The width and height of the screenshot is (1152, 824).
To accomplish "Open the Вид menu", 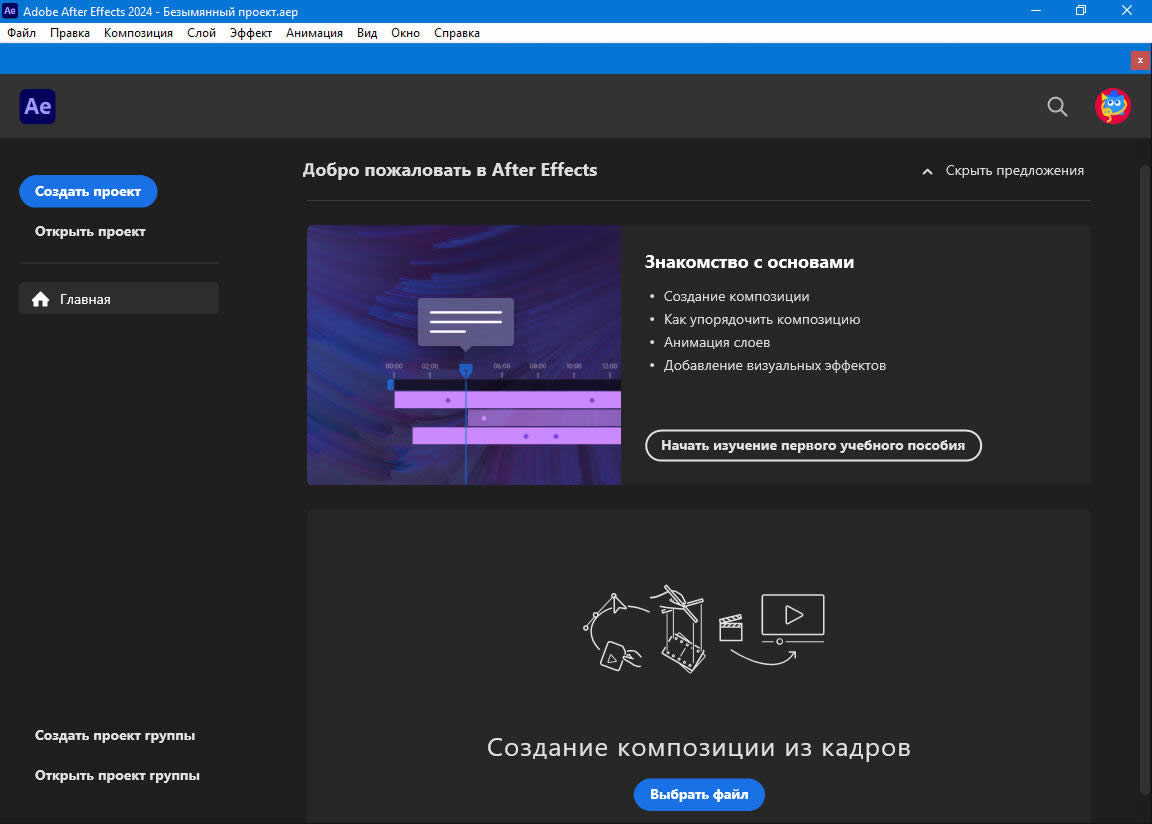I will tap(367, 33).
